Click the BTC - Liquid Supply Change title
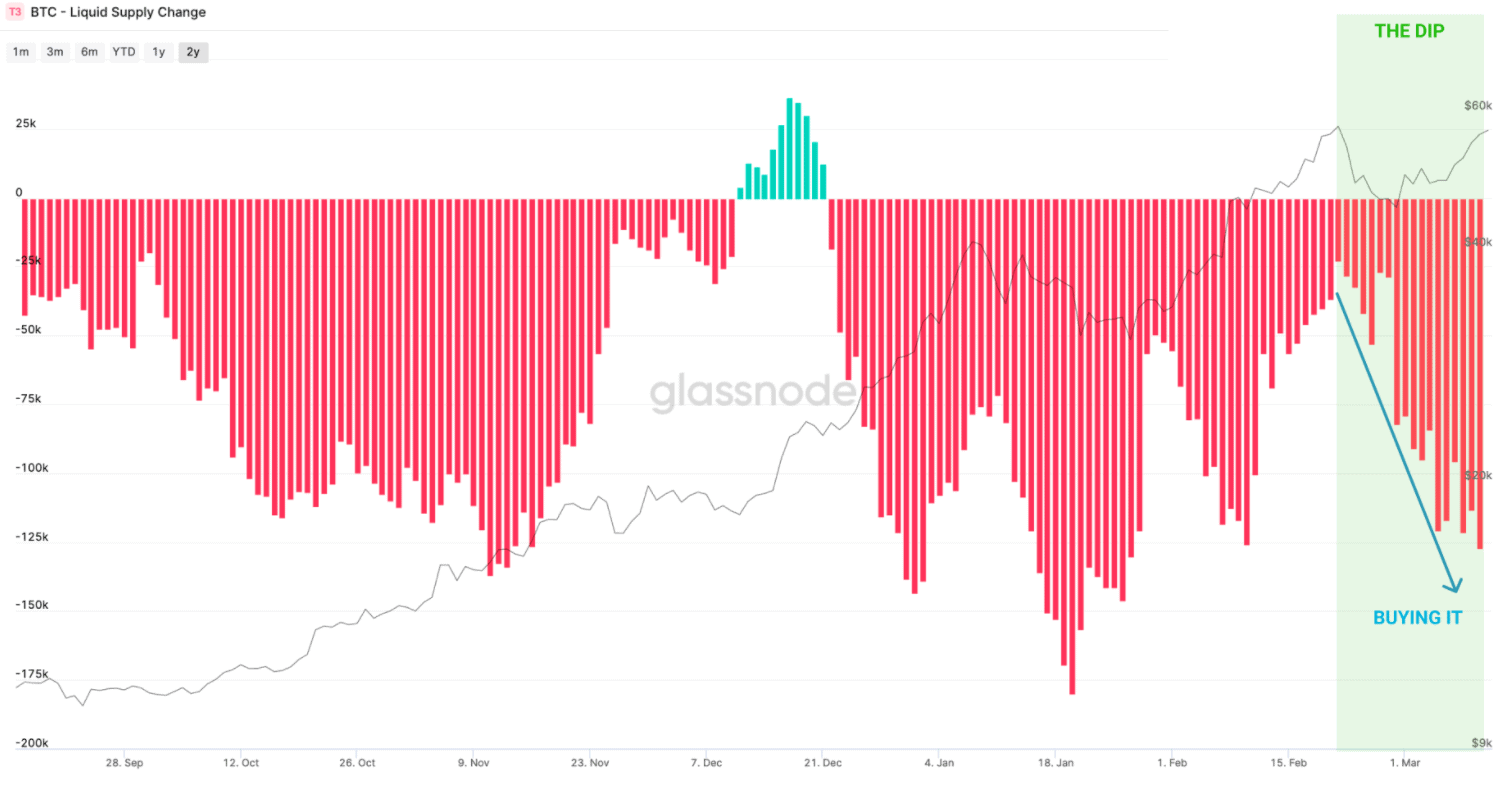1506x794 pixels. coord(118,13)
